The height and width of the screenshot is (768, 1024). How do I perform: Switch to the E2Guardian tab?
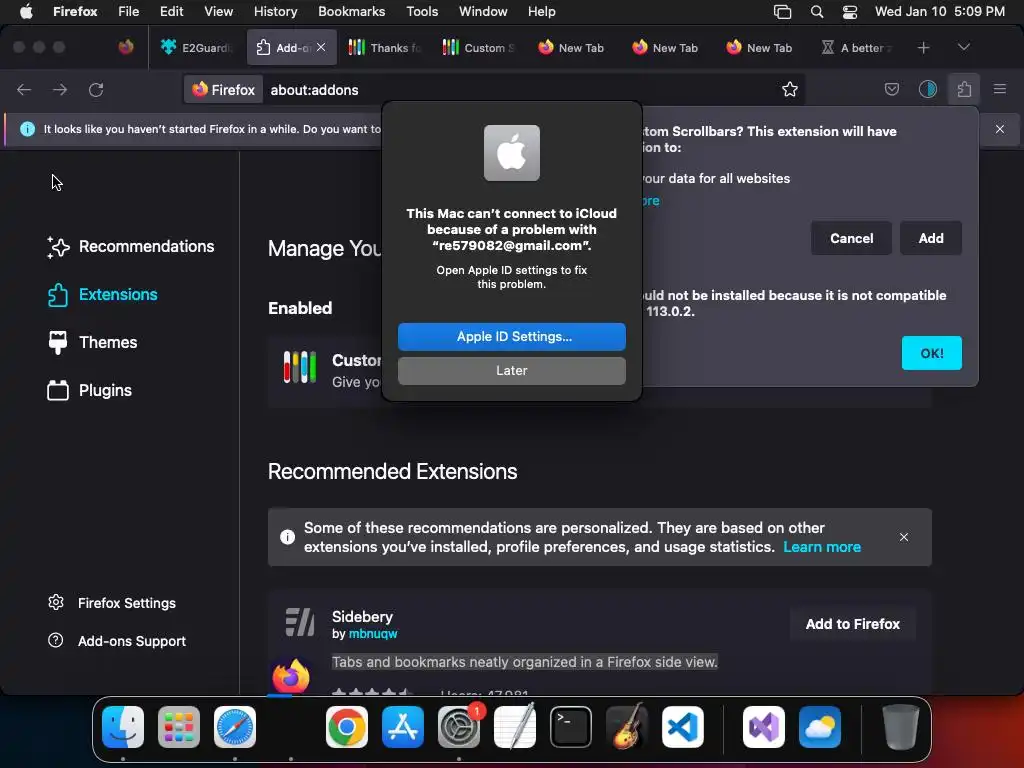[196, 48]
